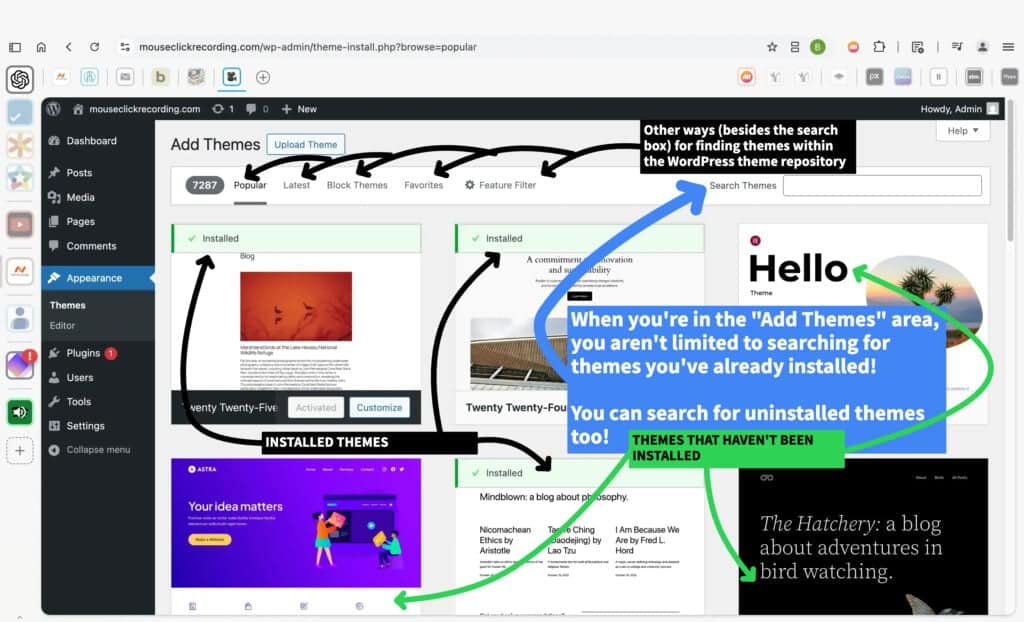Expand the Help dropdown tab
Viewport: 1024px width, 622px height.
click(963, 131)
